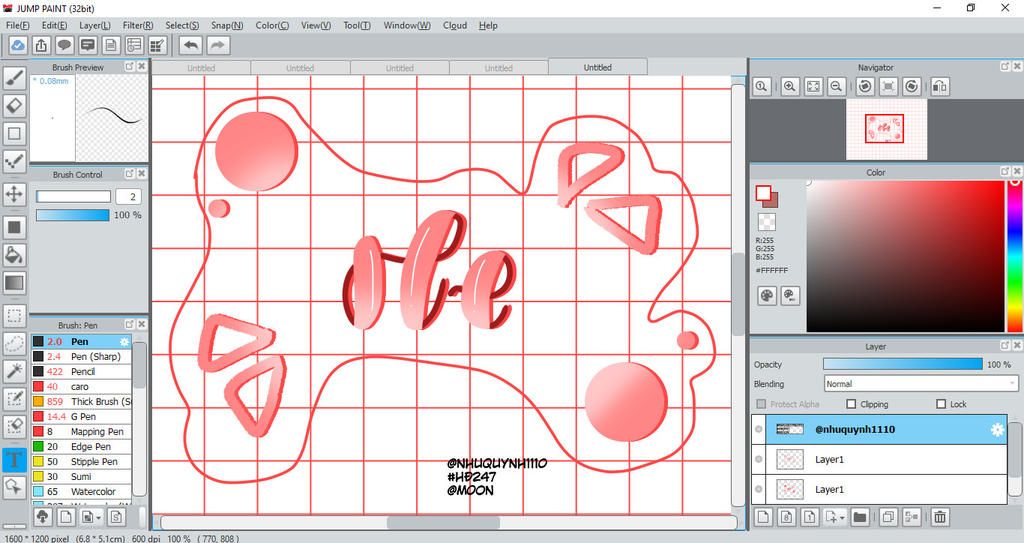Click the layer Opacity slider
Screen dimensions: 1024x543
tap(903, 364)
